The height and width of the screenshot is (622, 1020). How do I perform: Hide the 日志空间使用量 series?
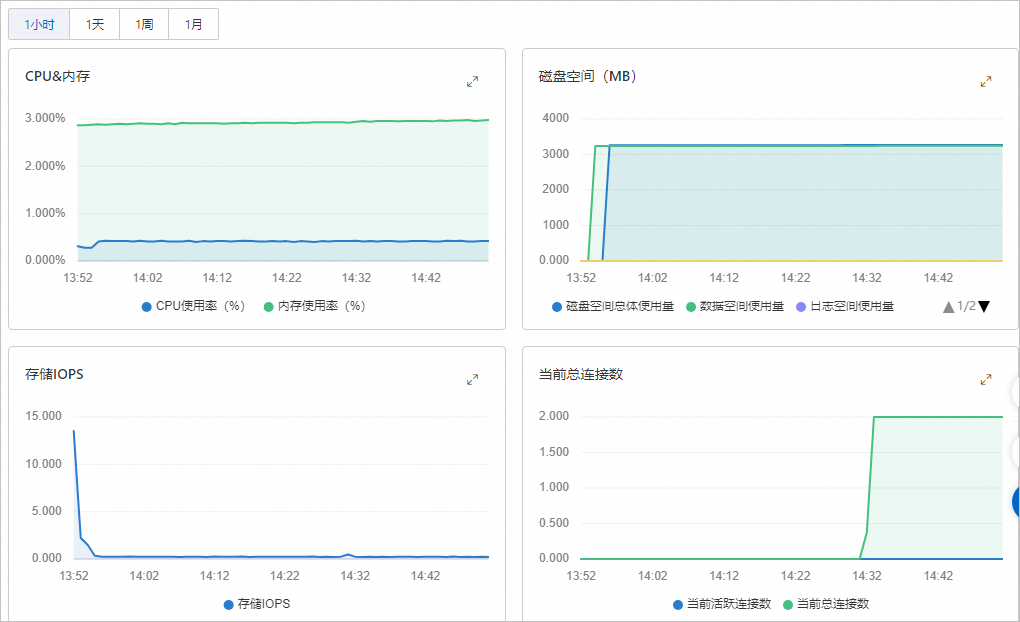[x=845, y=306]
